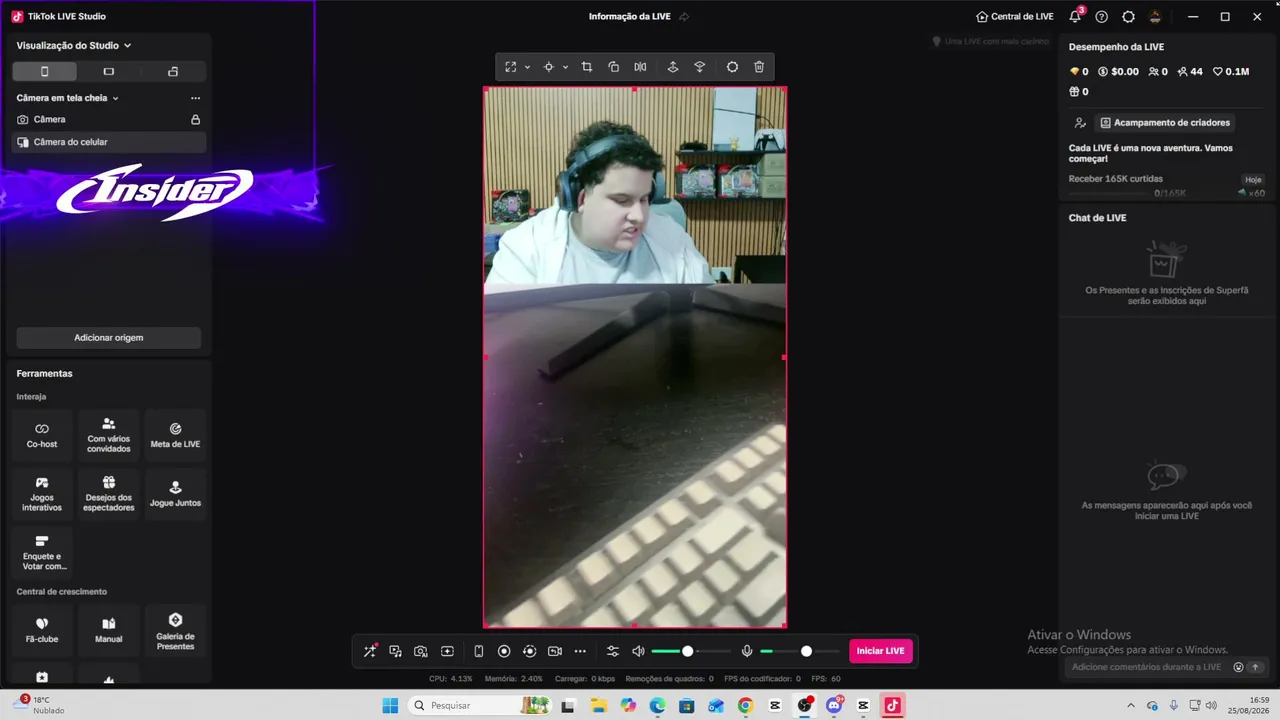Open the AI camera tool
Screen dimensions: 1280x720
coord(421,651)
